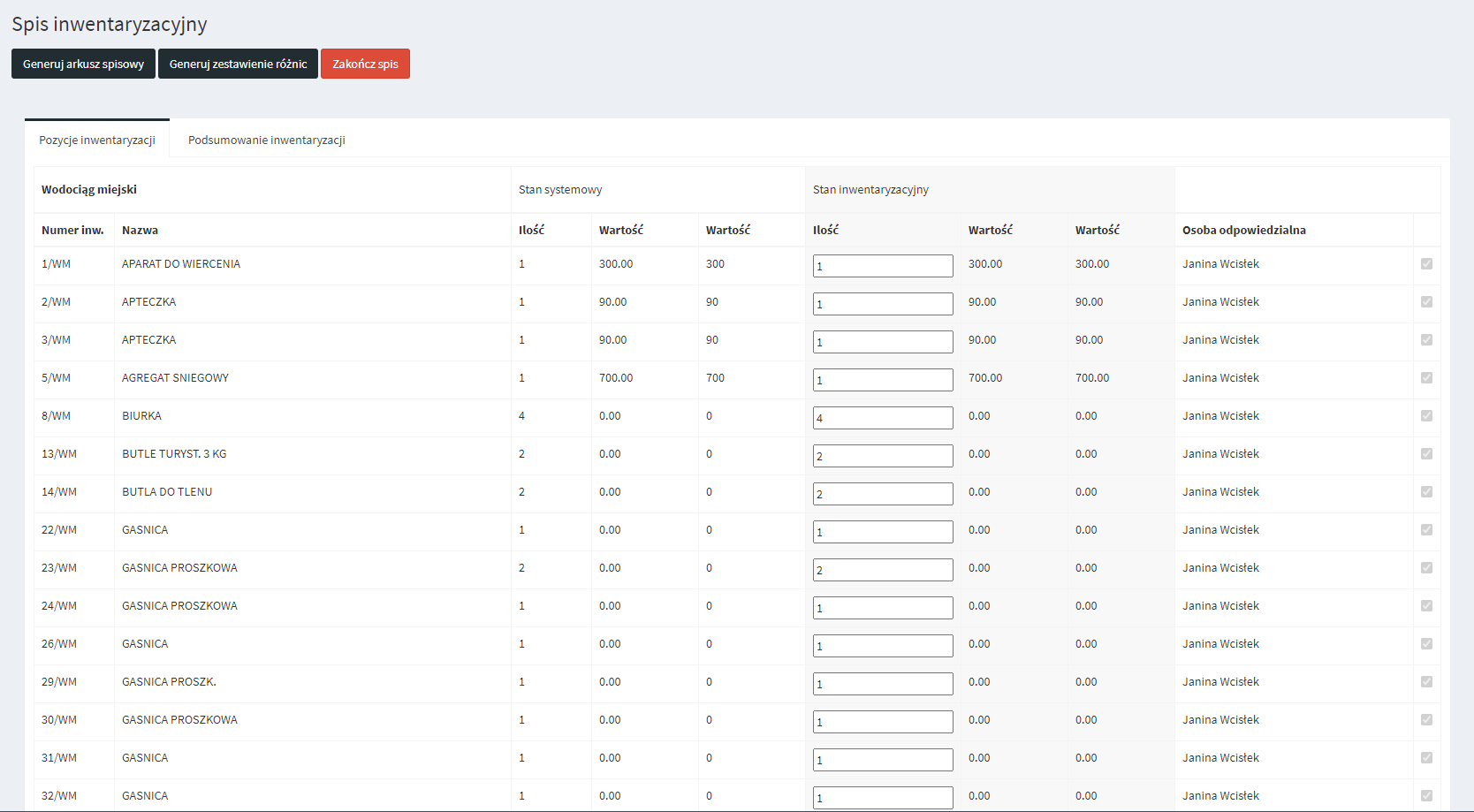Click quantity field for APARAT DO WIERCENIA
Screen dimensions: 1474x812
[x=882, y=266]
